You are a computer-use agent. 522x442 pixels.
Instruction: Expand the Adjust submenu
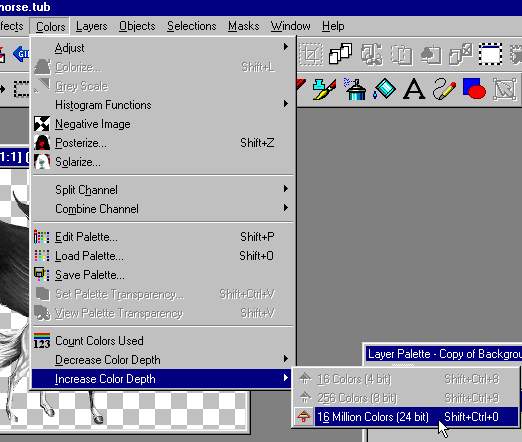point(162,48)
